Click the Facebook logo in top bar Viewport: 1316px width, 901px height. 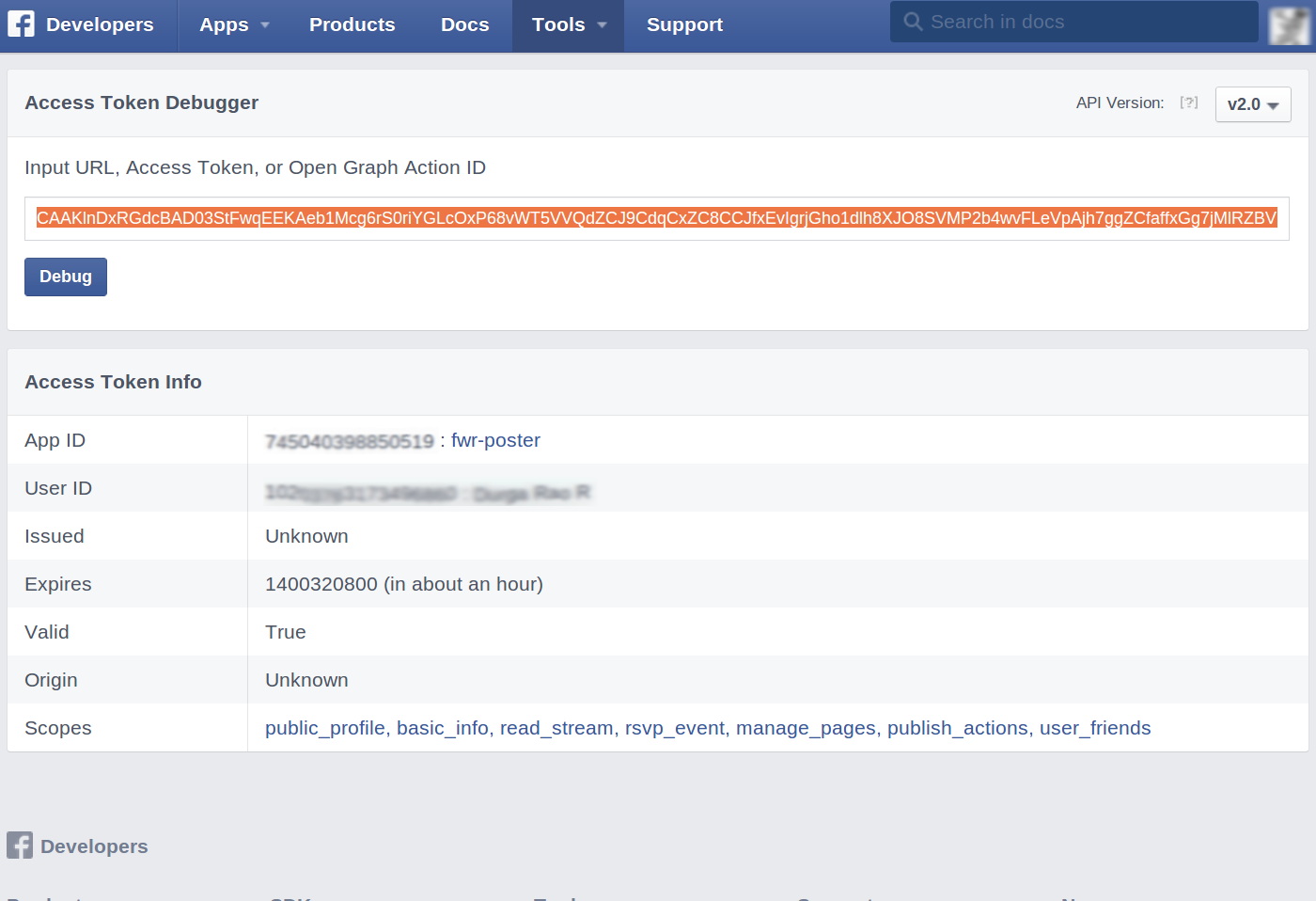coord(21,24)
